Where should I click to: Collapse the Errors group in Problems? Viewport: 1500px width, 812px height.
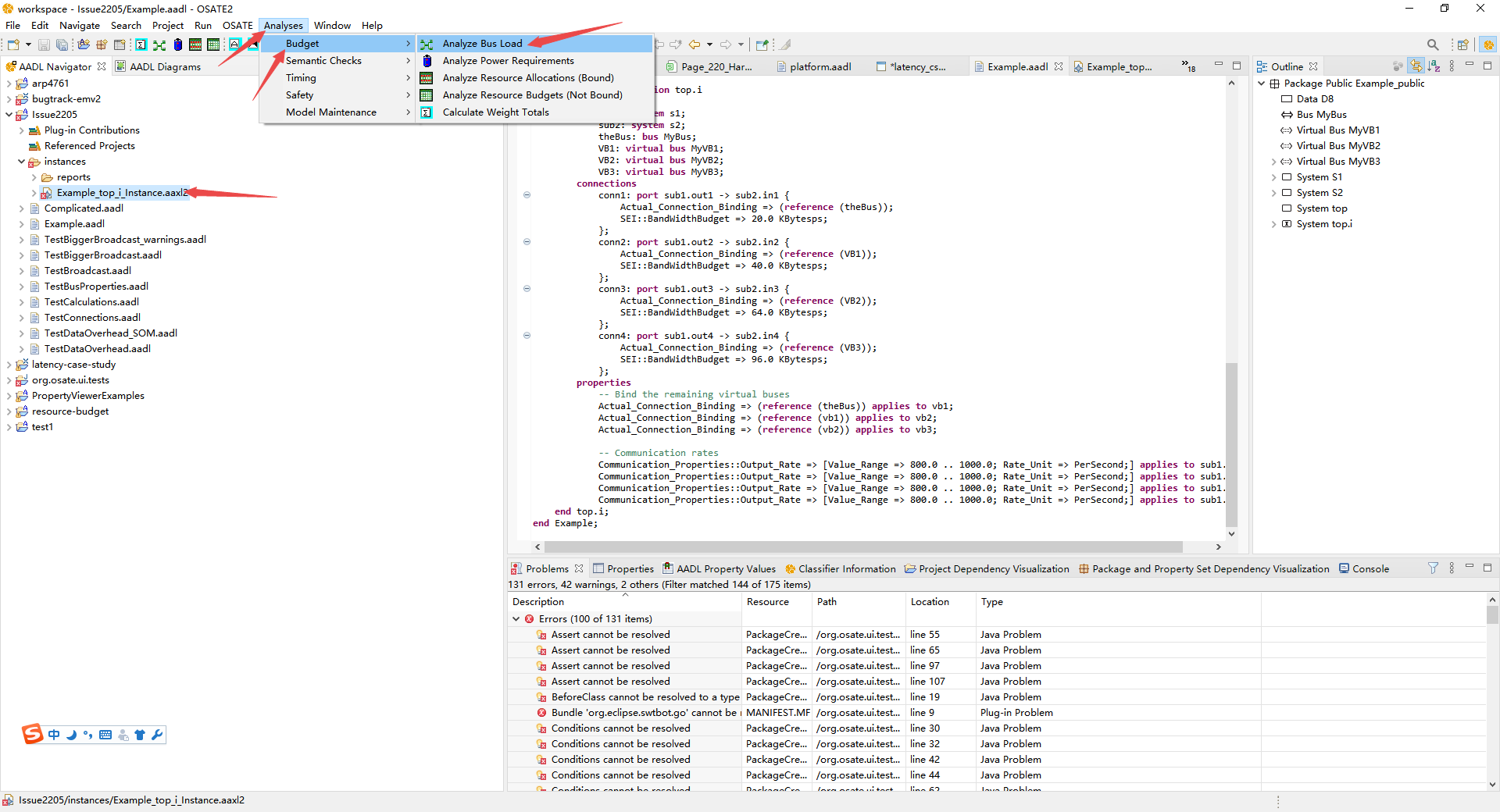tap(516, 619)
